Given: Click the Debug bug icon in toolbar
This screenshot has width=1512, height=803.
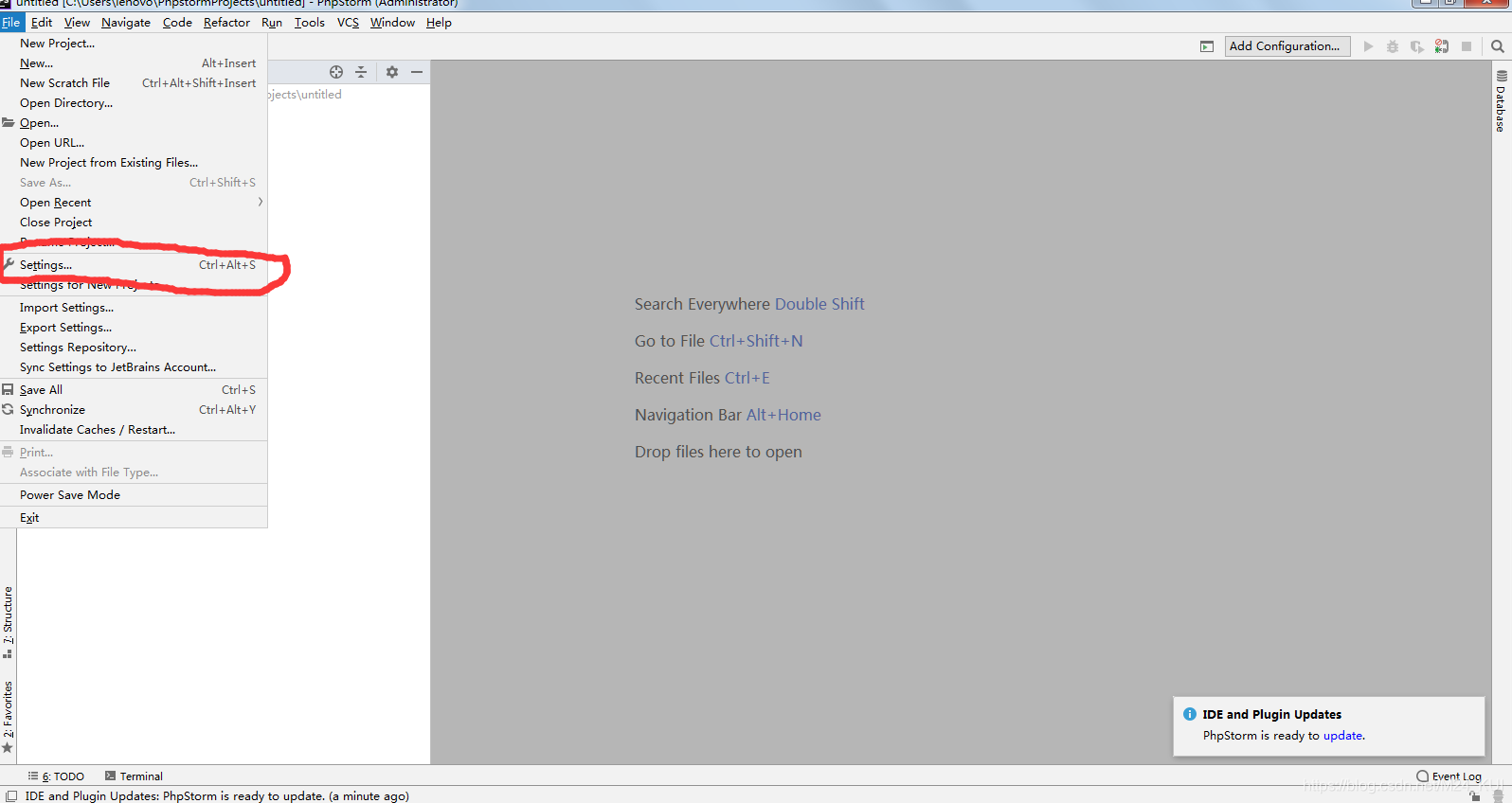Looking at the screenshot, I should (x=1393, y=46).
